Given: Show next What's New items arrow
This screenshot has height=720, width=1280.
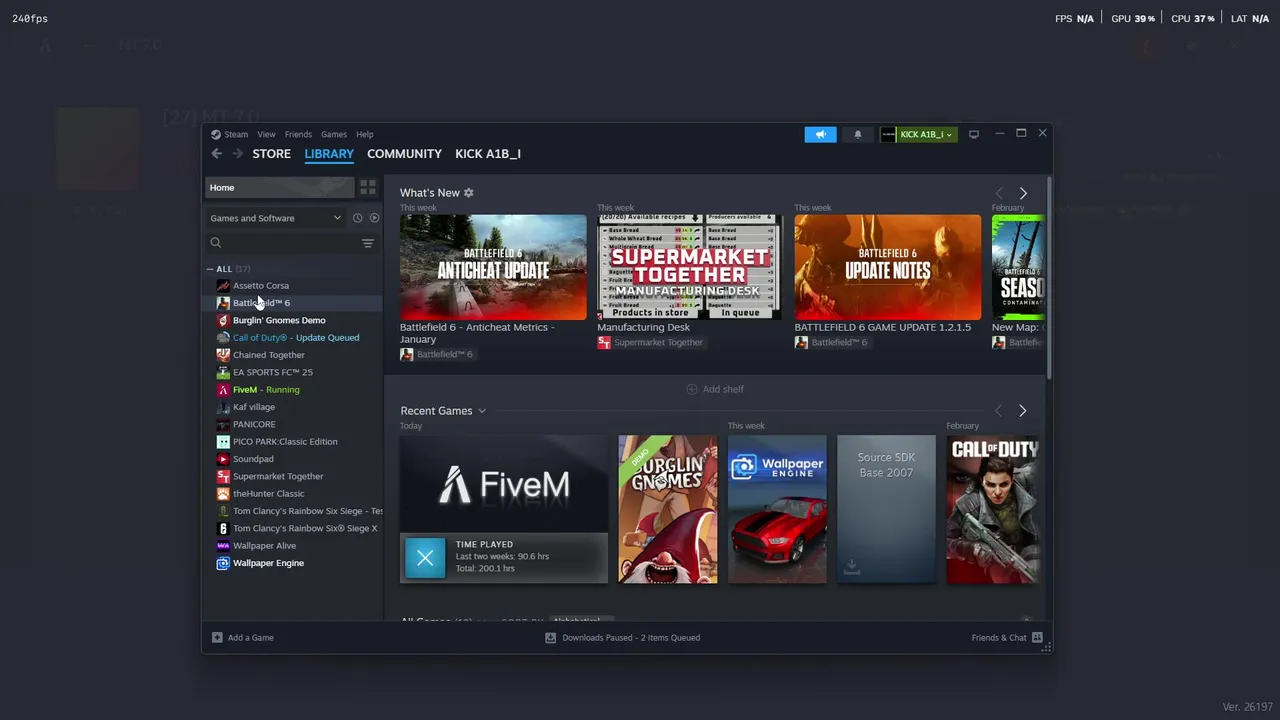Looking at the screenshot, I should coord(1023,193).
